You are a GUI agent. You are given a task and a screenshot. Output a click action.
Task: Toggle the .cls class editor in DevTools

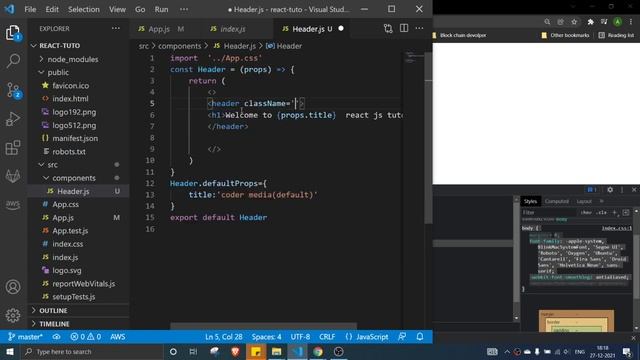(601, 212)
